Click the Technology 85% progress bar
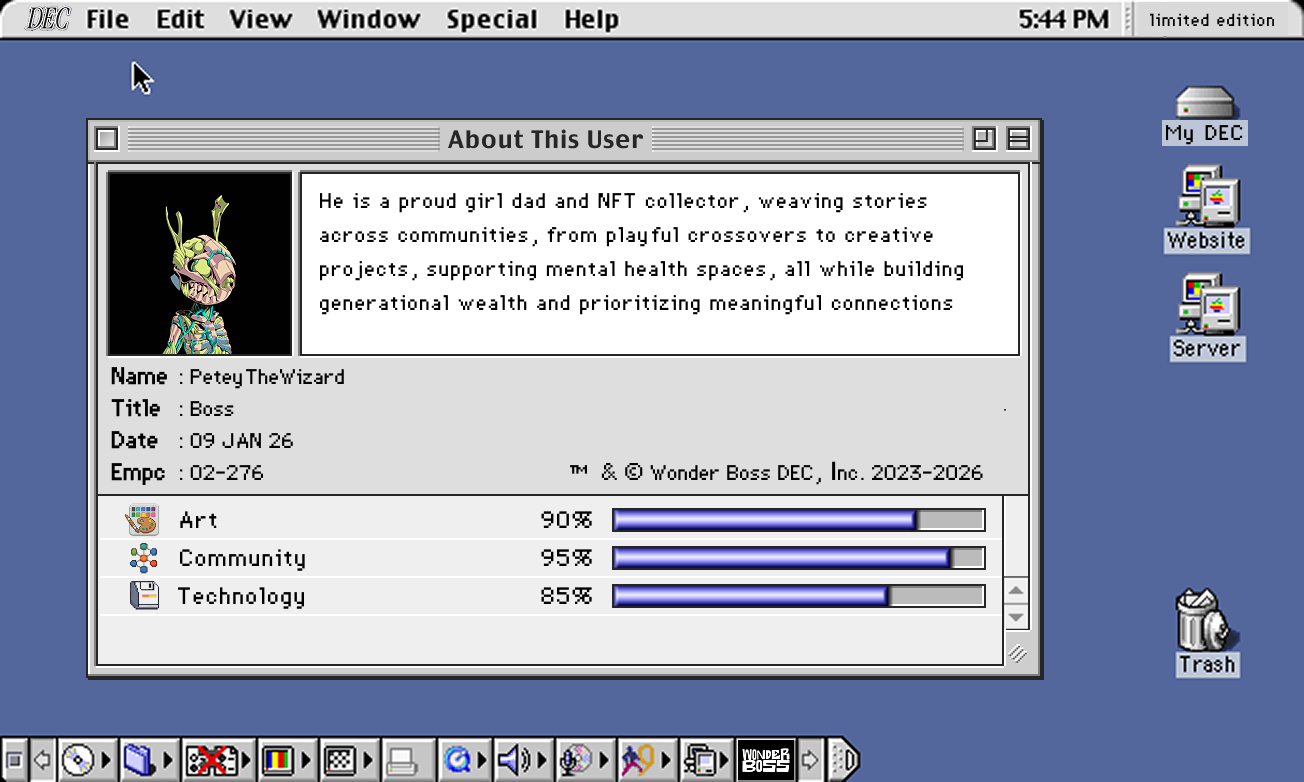The width and height of the screenshot is (1304, 782). click(799, 596)
